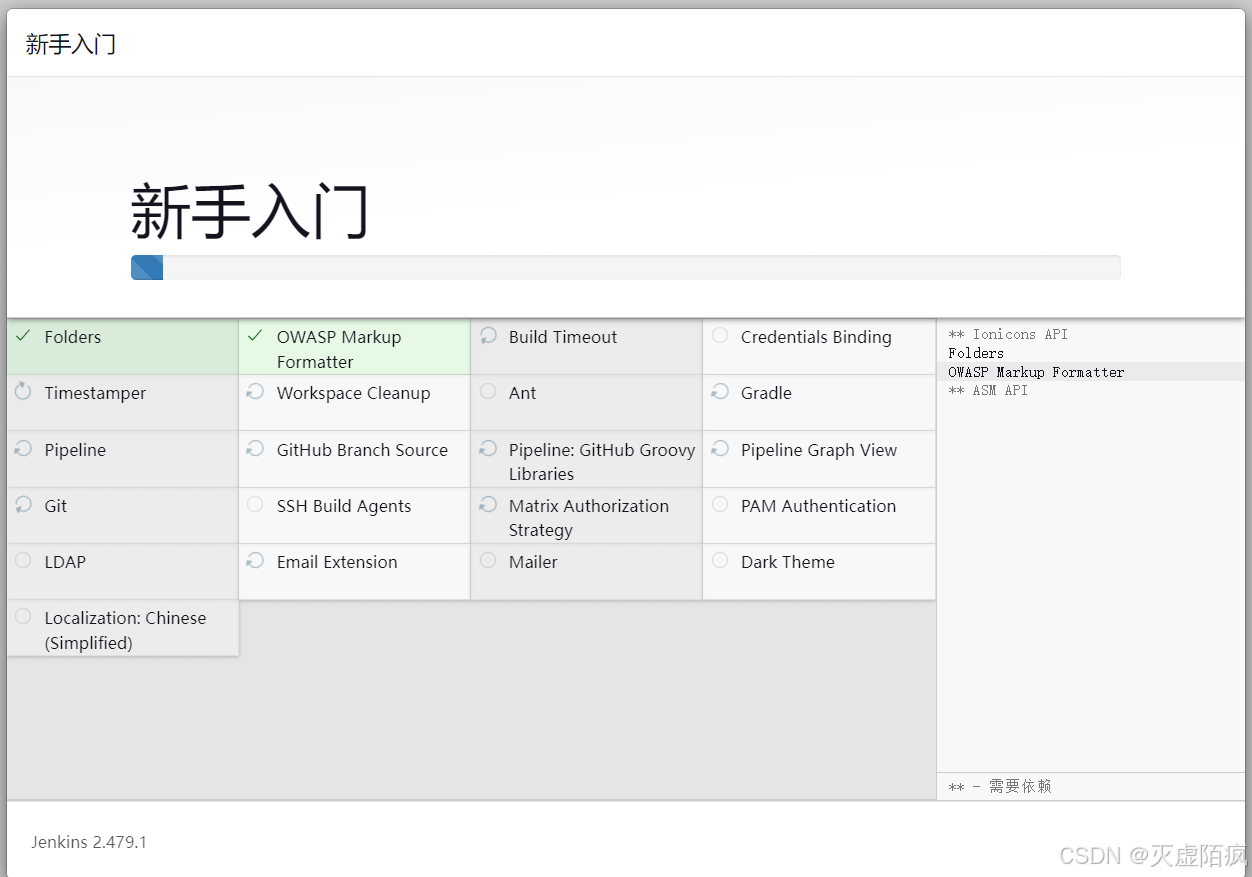The width and height of the screenshot is (1252, 877).
Task: Click the spinner icon beside Workspace Cleanup
Action: tap(255, 391)
